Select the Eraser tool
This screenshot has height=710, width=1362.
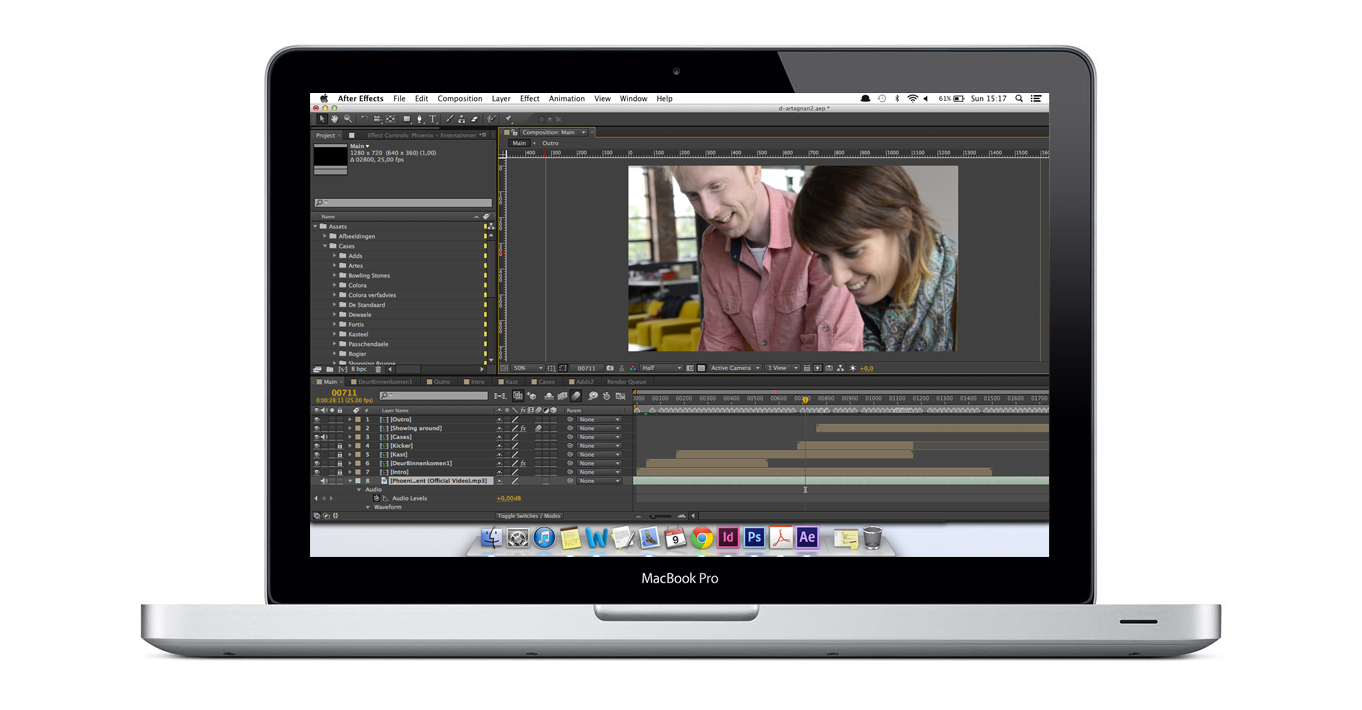pyautogui.click(x=474, y=119)
